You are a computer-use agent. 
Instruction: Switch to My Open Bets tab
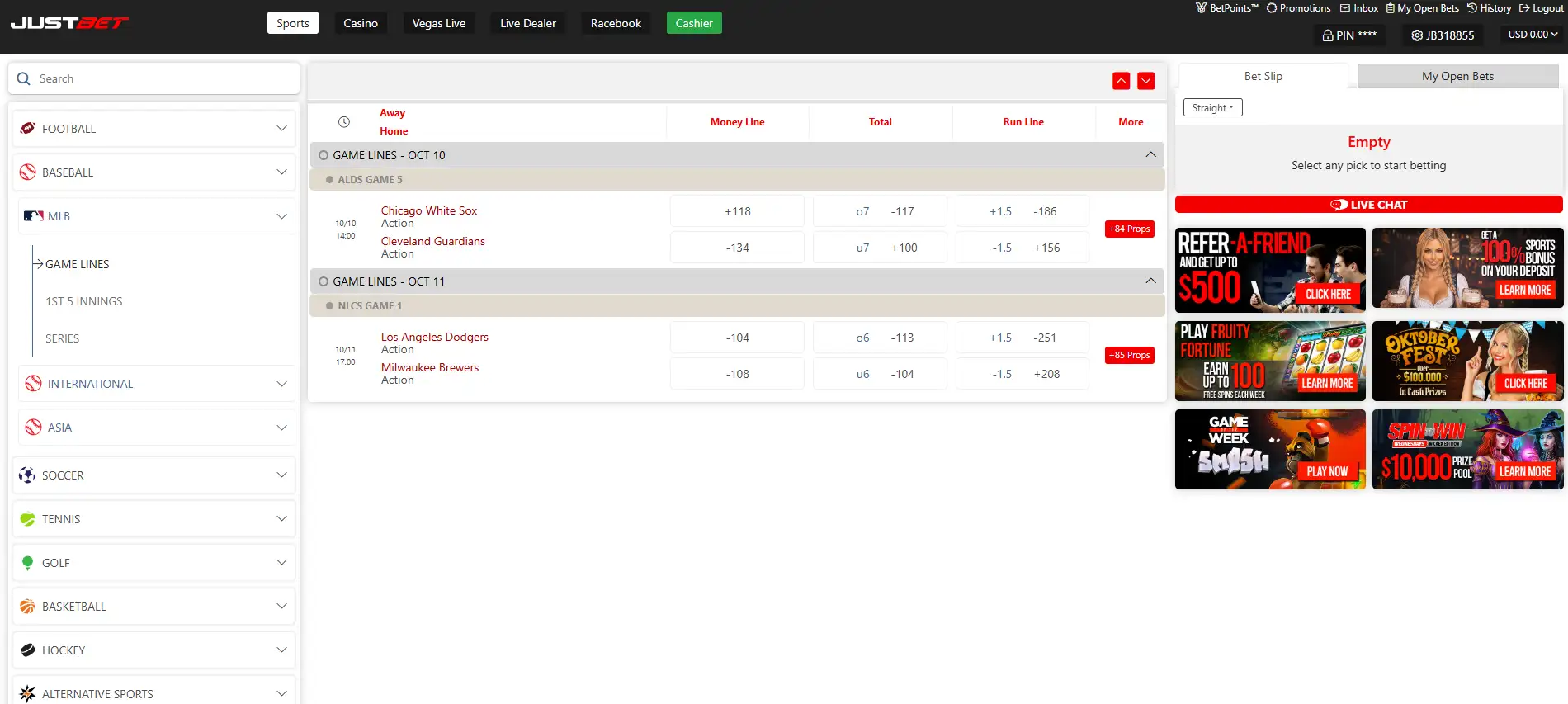pyautogui.click(x=1457, y=76)
